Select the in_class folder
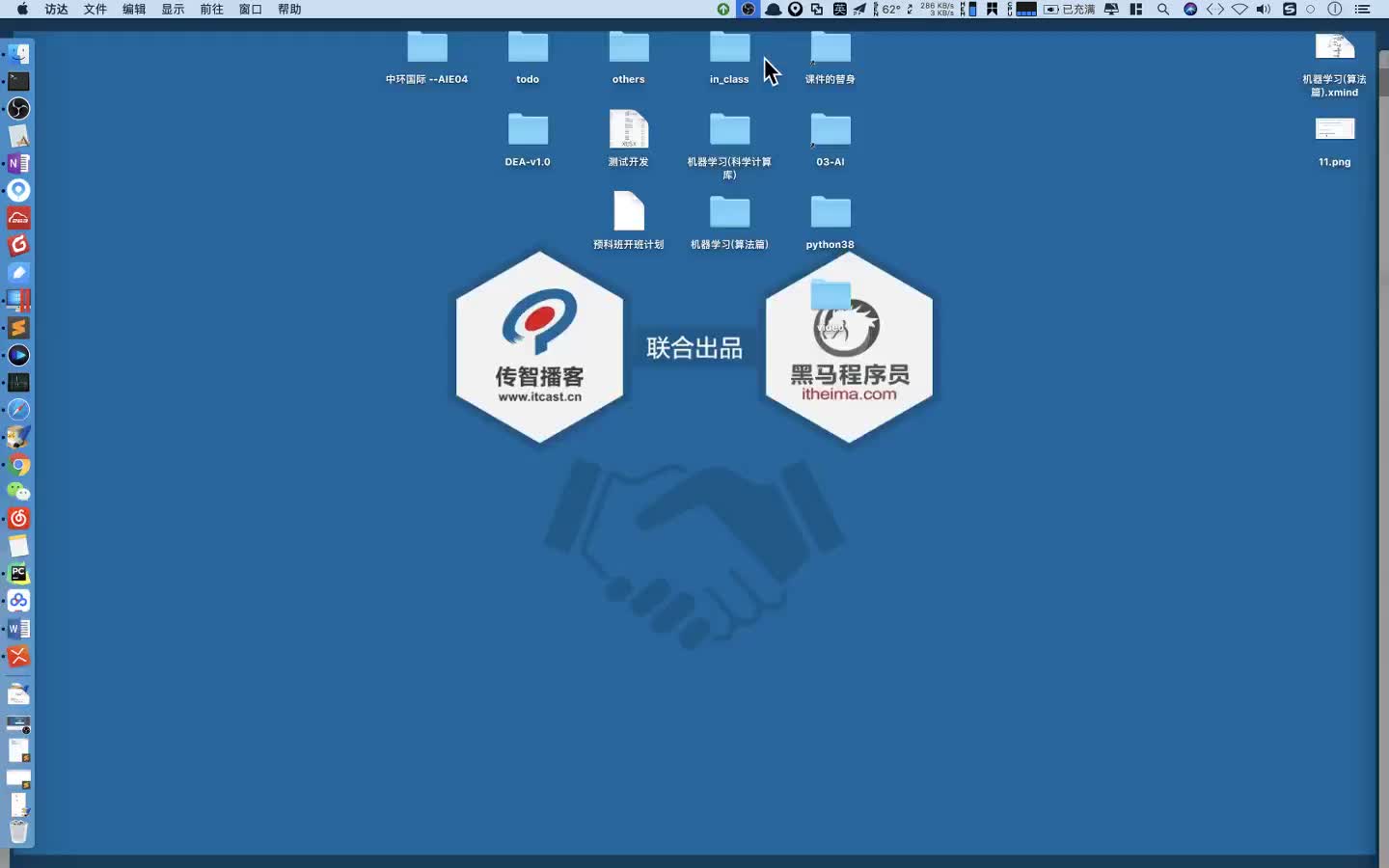This screenshot has height=868, width=1389. [x=729, y=58]
